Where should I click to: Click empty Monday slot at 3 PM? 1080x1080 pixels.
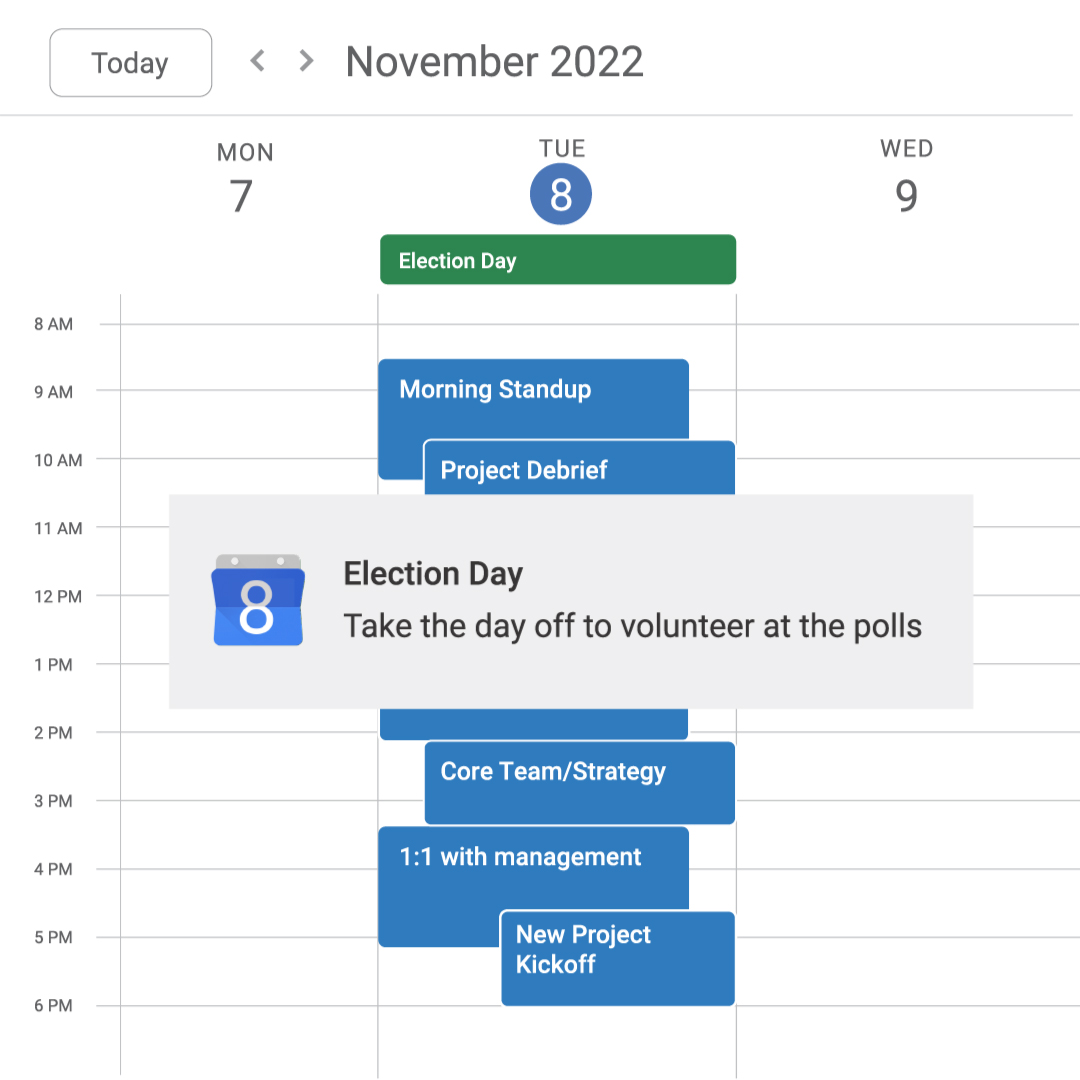coord(248,834)
